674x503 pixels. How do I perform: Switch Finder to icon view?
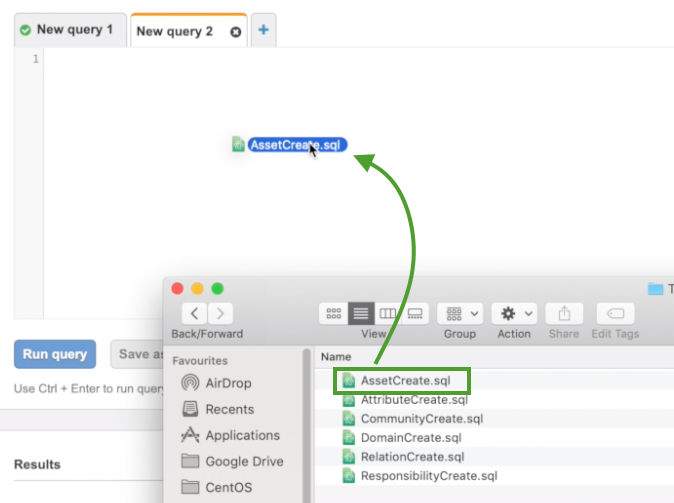332,314
